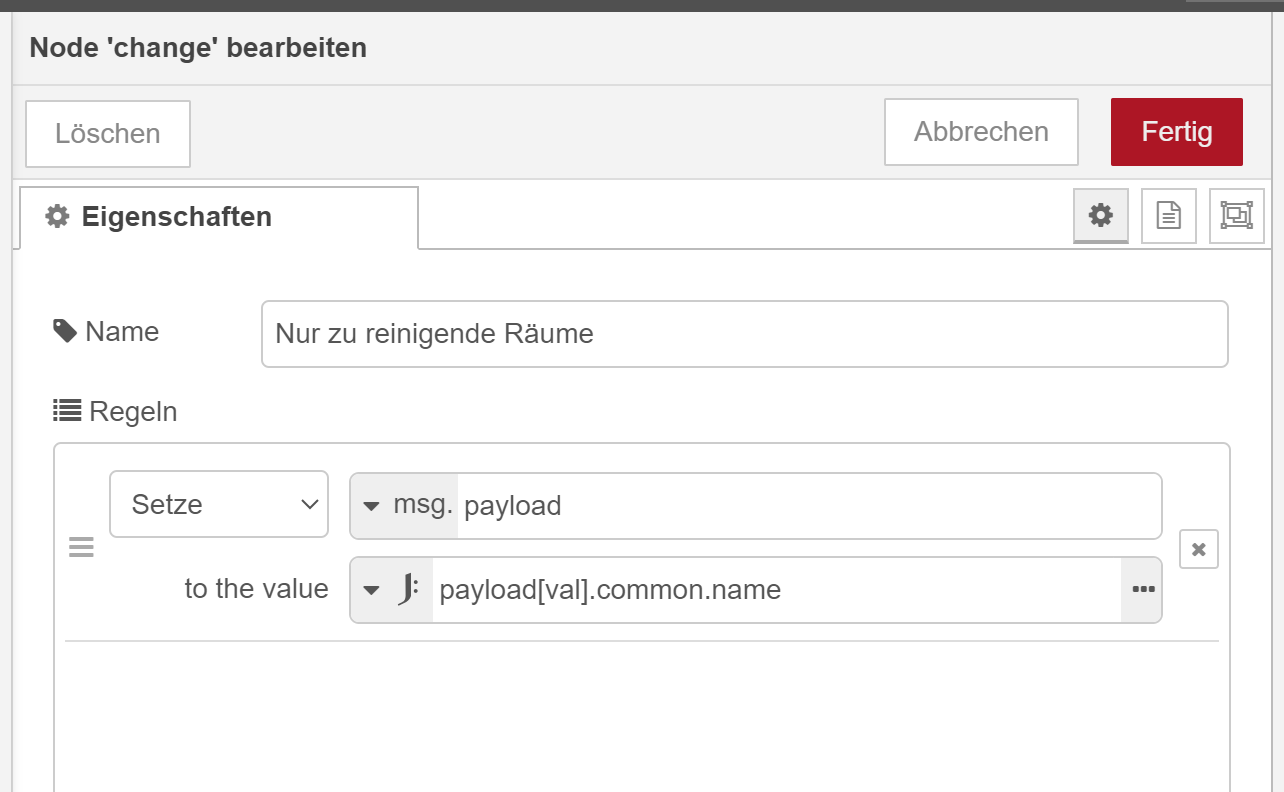Click the dialog title 'Node 'change' bearbeiten'
This screenshot has width=1284, height=792.
pyautogui.click(x=198, y=47)
